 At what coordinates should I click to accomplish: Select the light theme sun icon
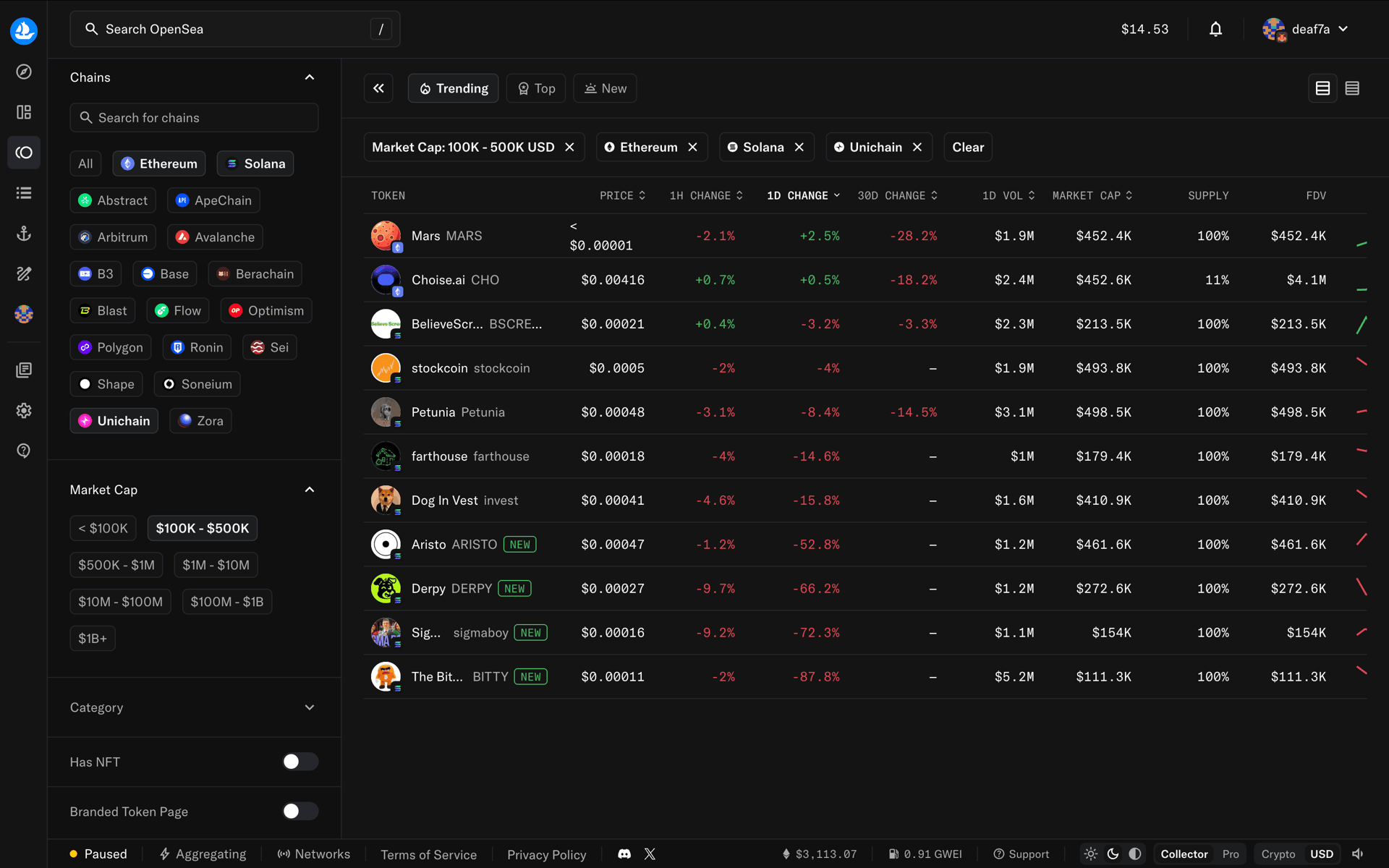click(x=1091, y=854)
